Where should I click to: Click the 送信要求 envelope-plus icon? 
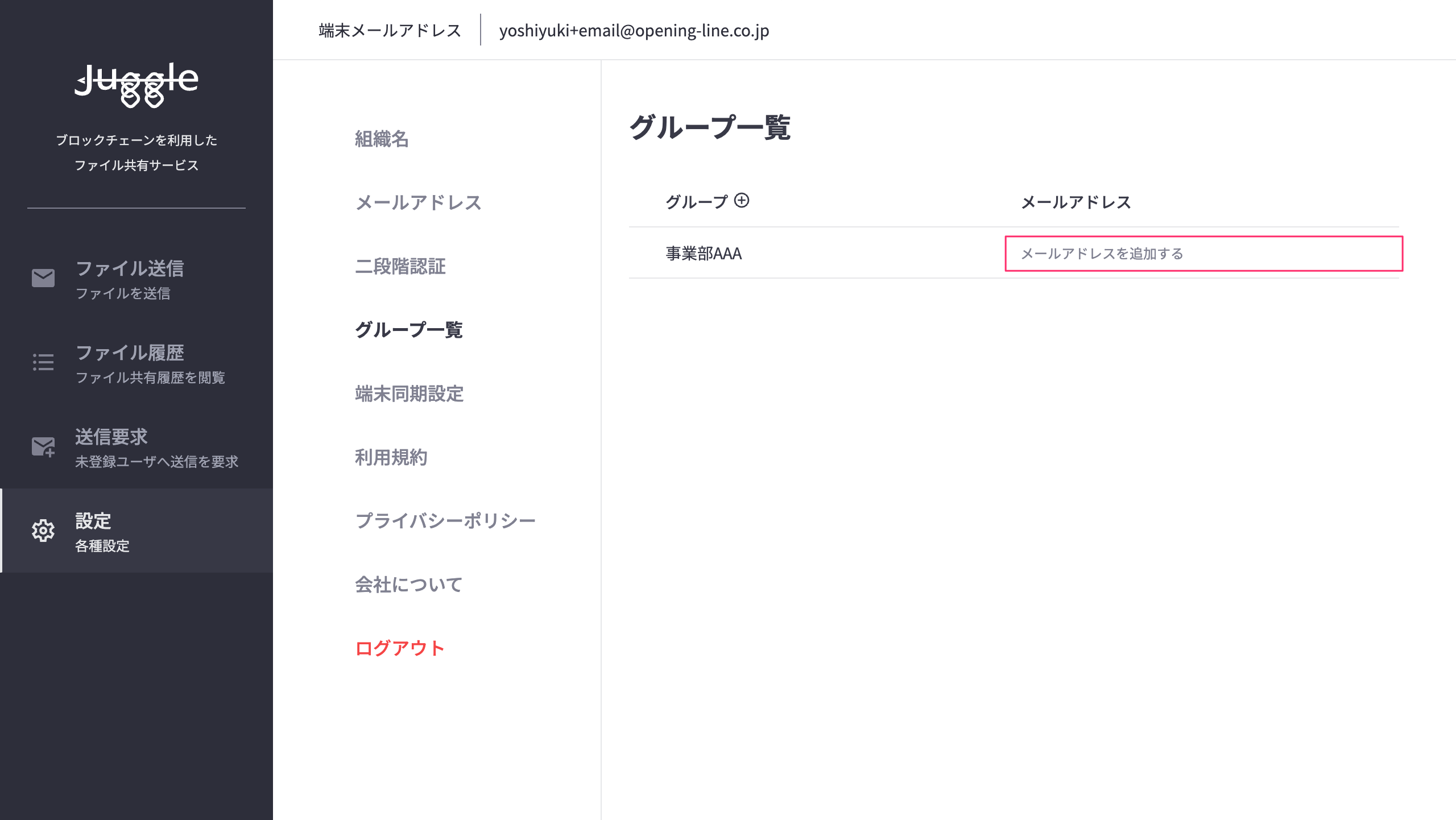pos(43,447)
